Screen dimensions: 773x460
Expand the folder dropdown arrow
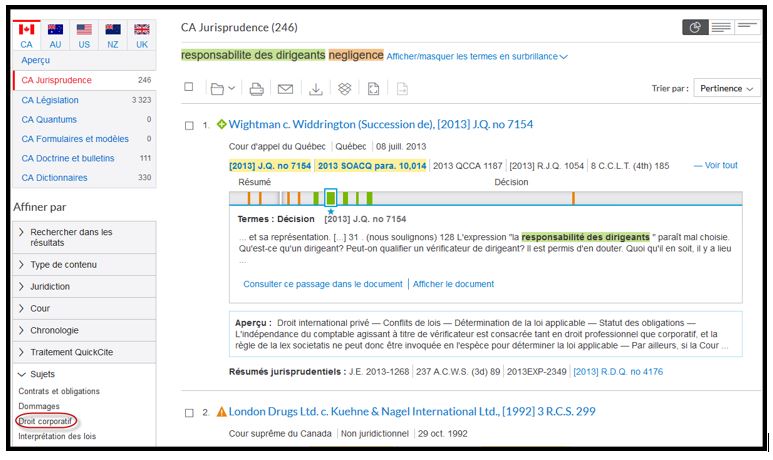(231, 89)
